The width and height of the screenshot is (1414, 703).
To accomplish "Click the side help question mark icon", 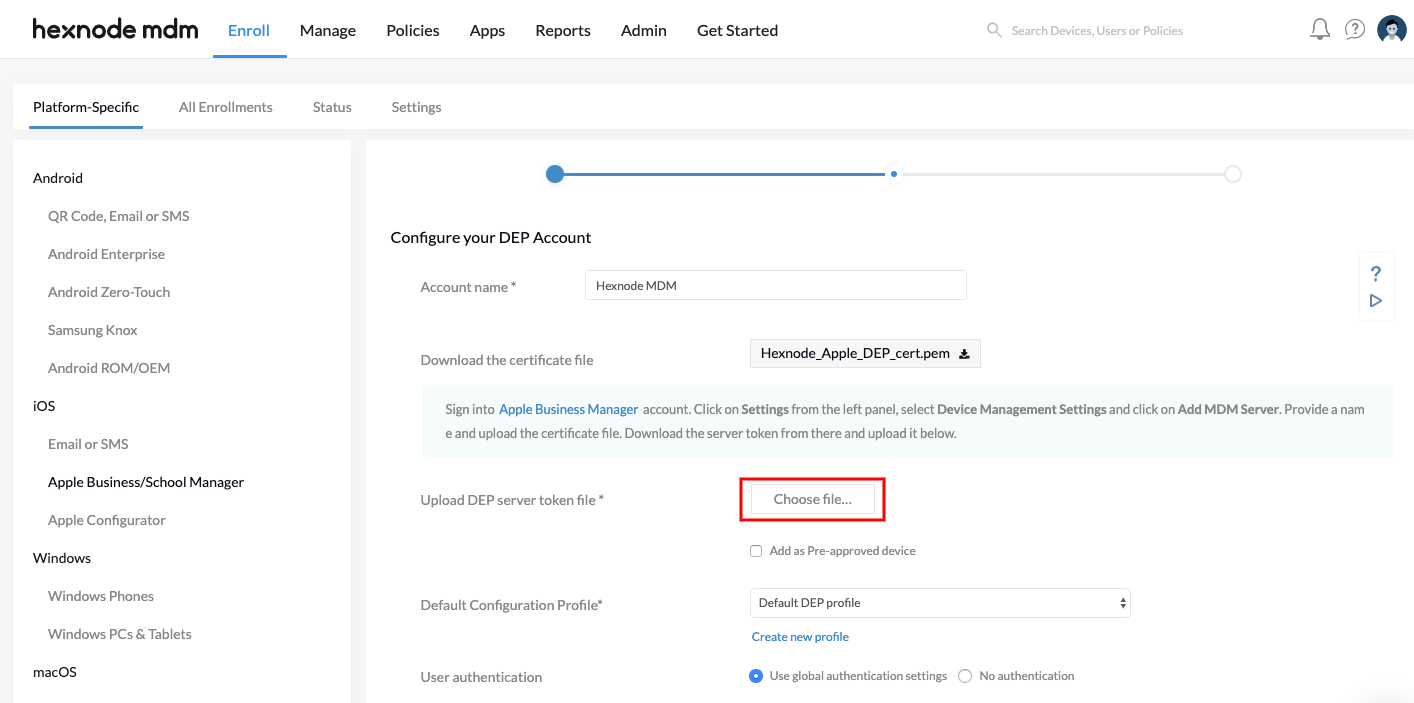I will [x=1376, y=273].
